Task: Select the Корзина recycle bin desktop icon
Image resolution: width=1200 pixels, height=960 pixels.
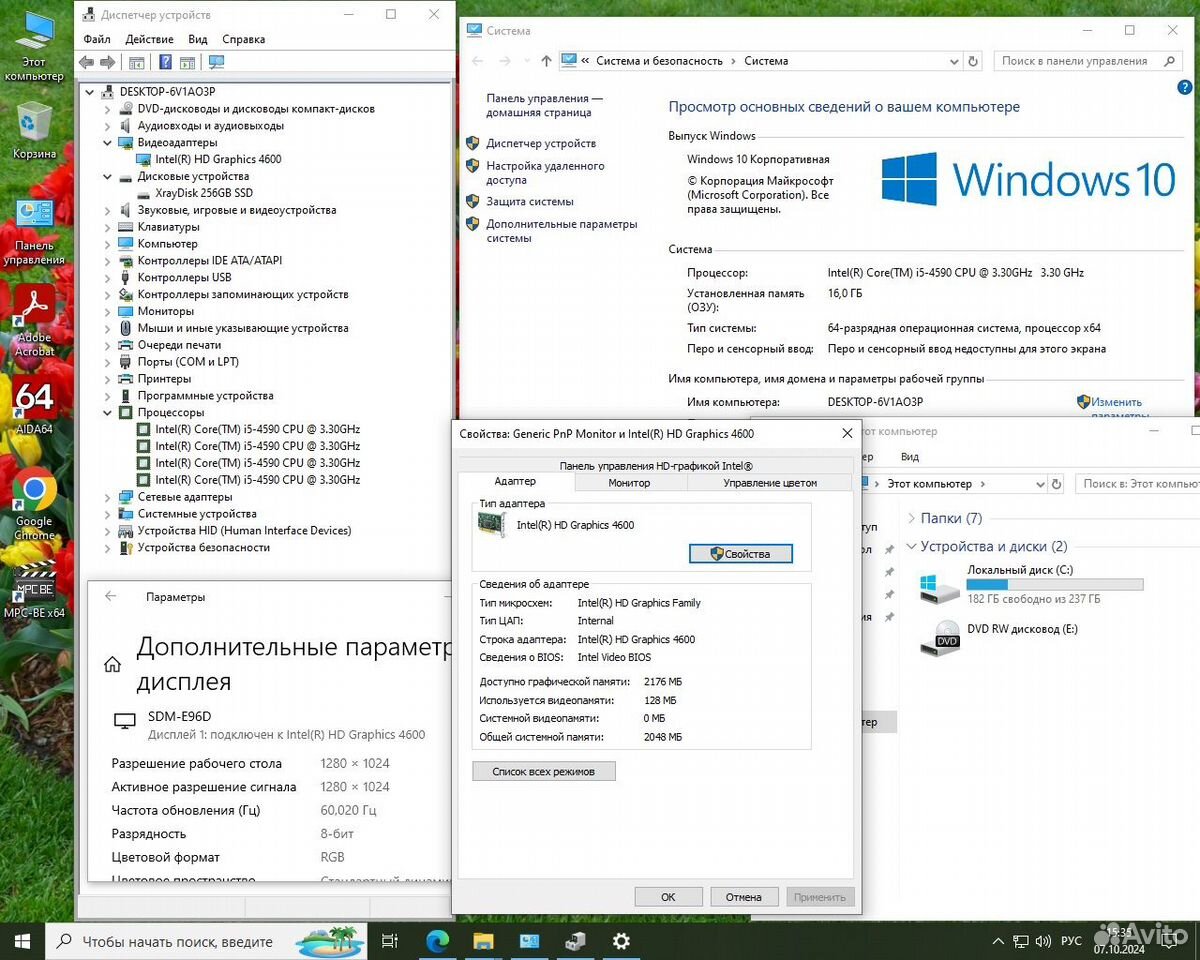Action: click(x=34, y=132)
